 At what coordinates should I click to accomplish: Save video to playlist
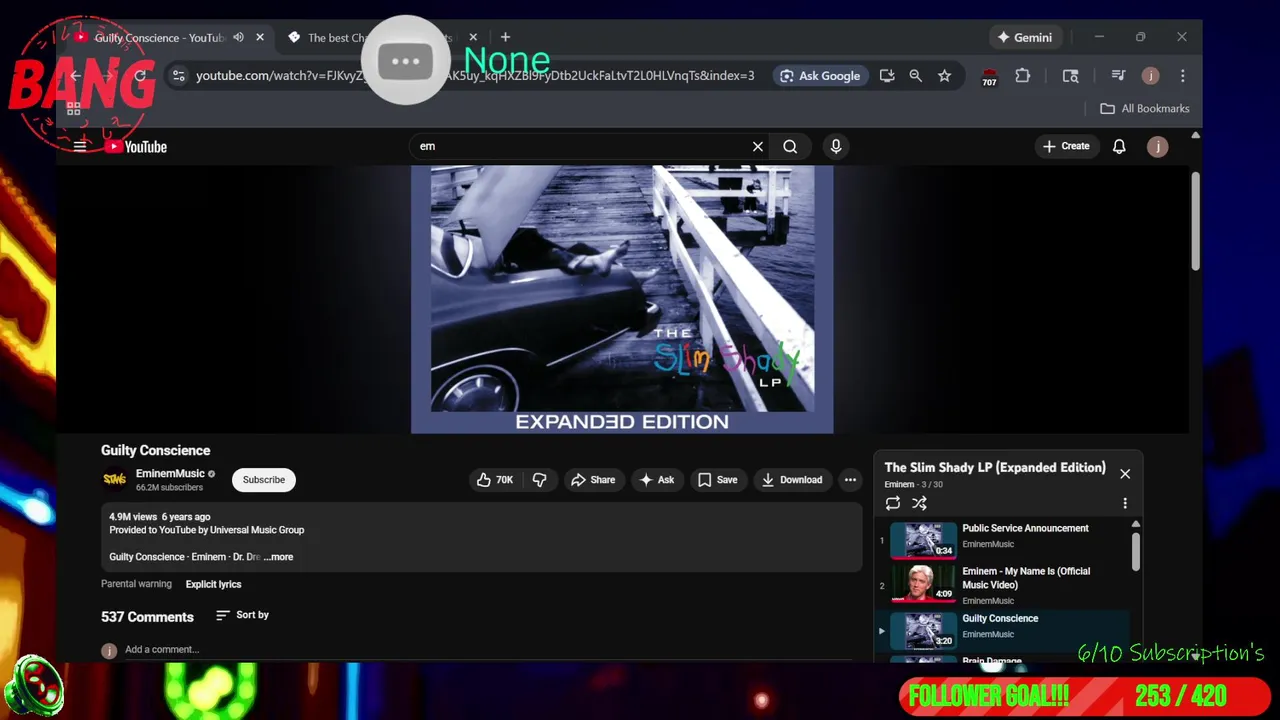tap(717, 480)
